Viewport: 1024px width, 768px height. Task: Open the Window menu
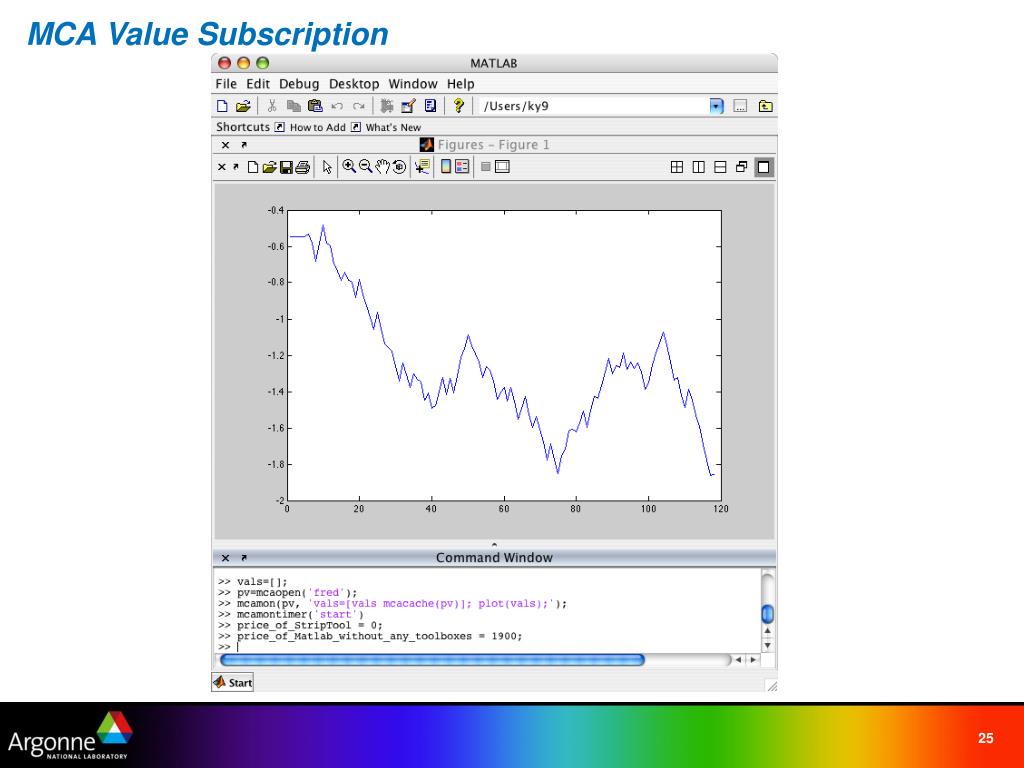pos(413,84)
